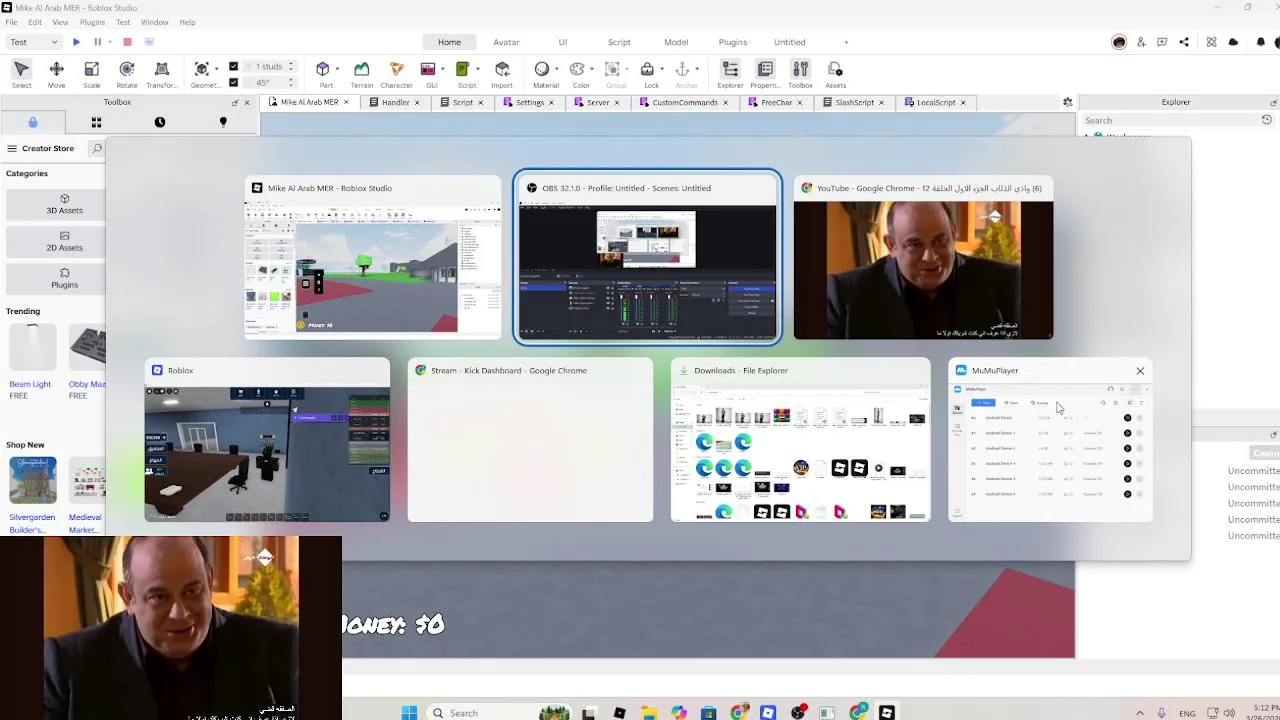Click the GUI ribbon icon

coord(428,69)
